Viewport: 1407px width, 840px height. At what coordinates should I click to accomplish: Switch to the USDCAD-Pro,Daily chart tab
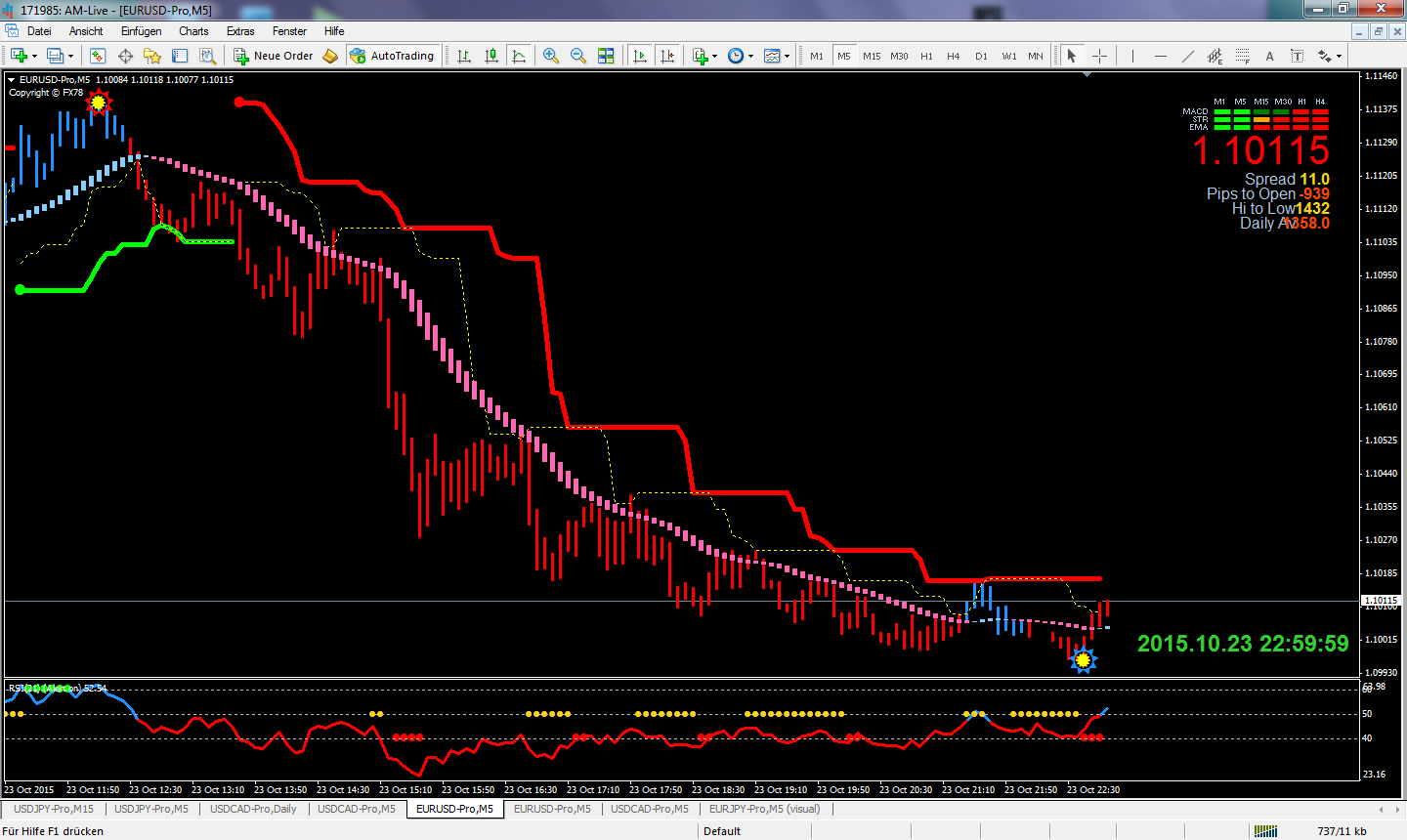253,809
